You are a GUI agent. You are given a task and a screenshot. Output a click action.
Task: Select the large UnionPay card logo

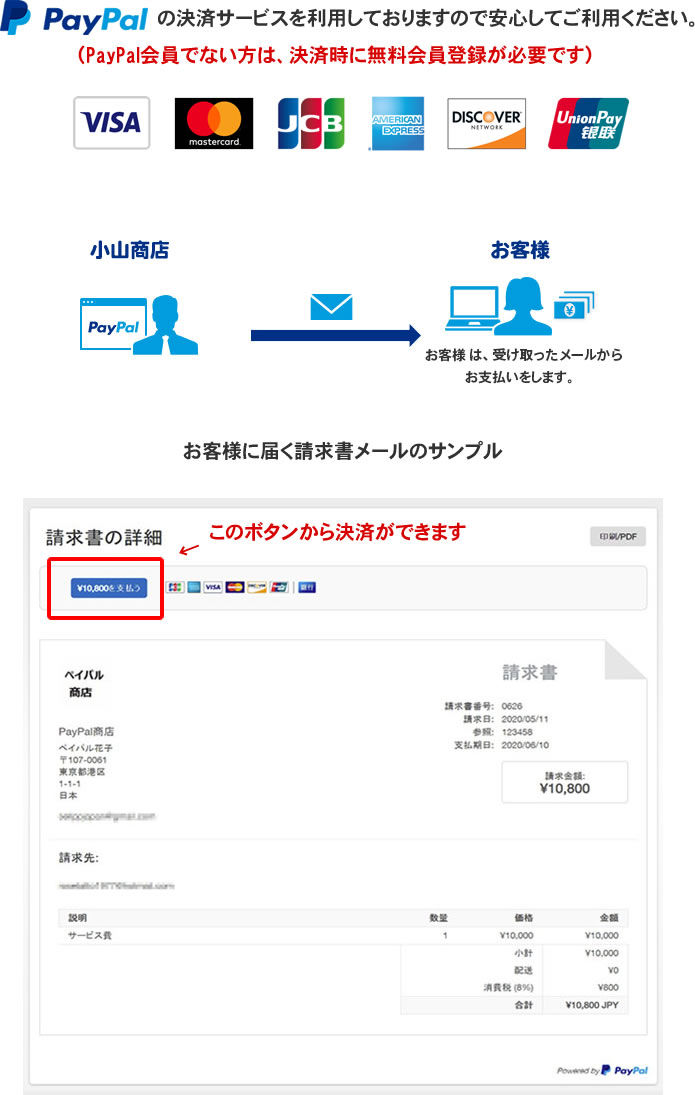point(588,124)
